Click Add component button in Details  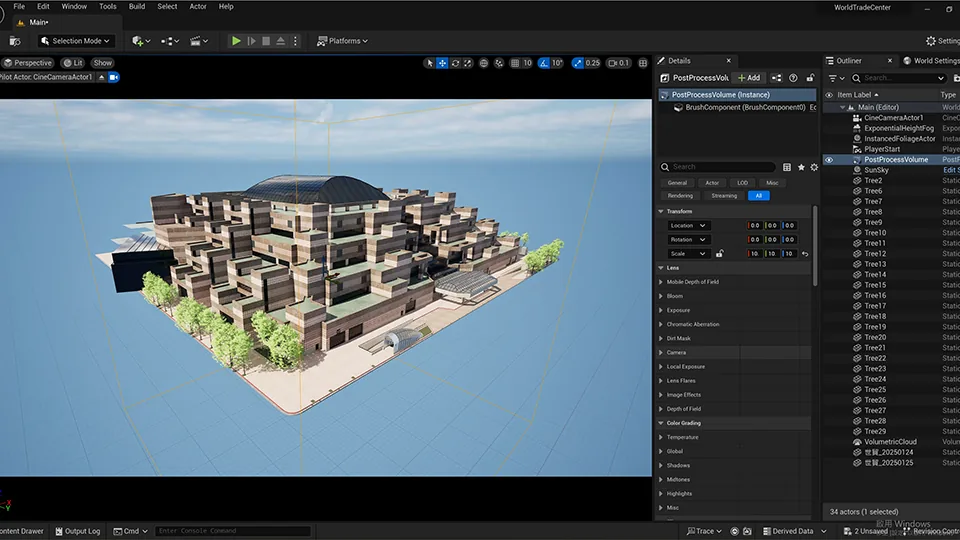(x=749, y=78)
